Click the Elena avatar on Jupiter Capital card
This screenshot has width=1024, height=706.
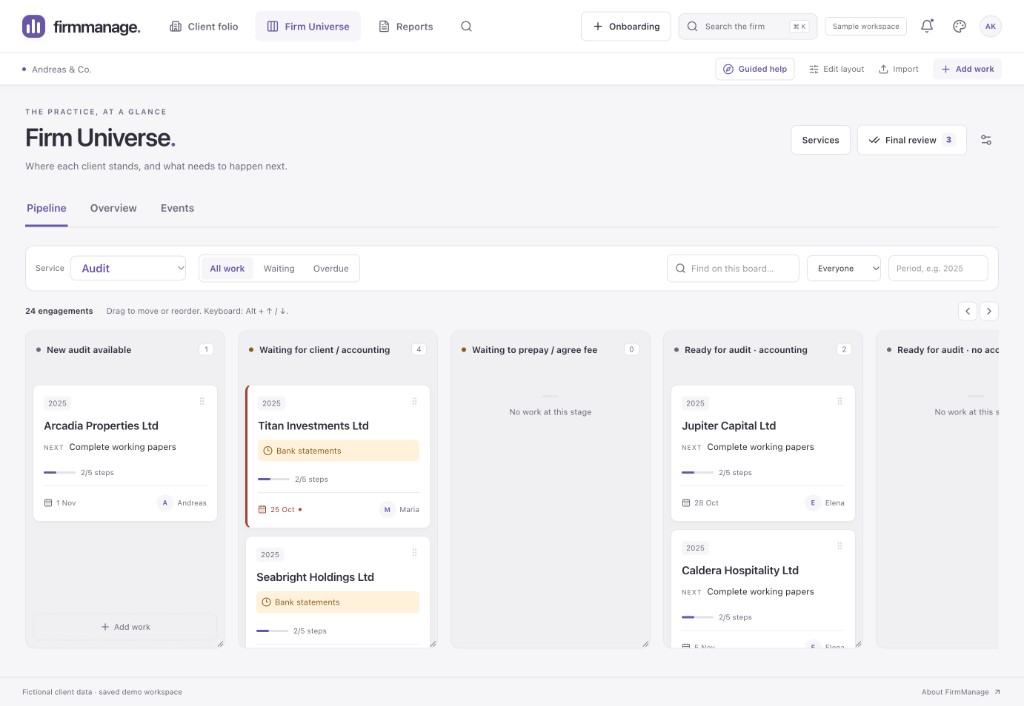pyautogui.click(x=812, y=503)
